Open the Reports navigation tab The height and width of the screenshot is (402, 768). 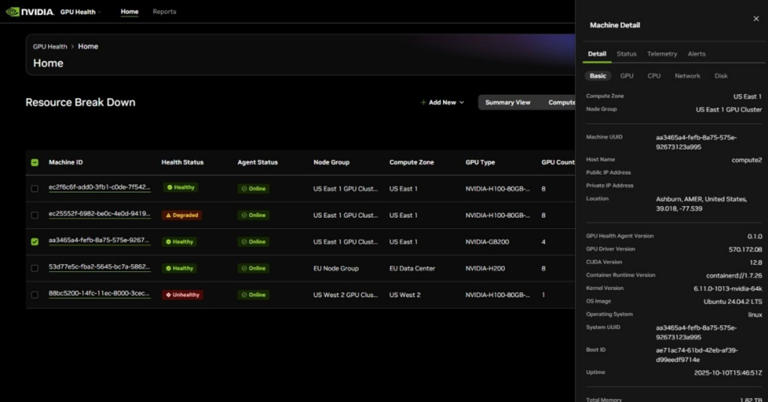[x=164, y=12]
